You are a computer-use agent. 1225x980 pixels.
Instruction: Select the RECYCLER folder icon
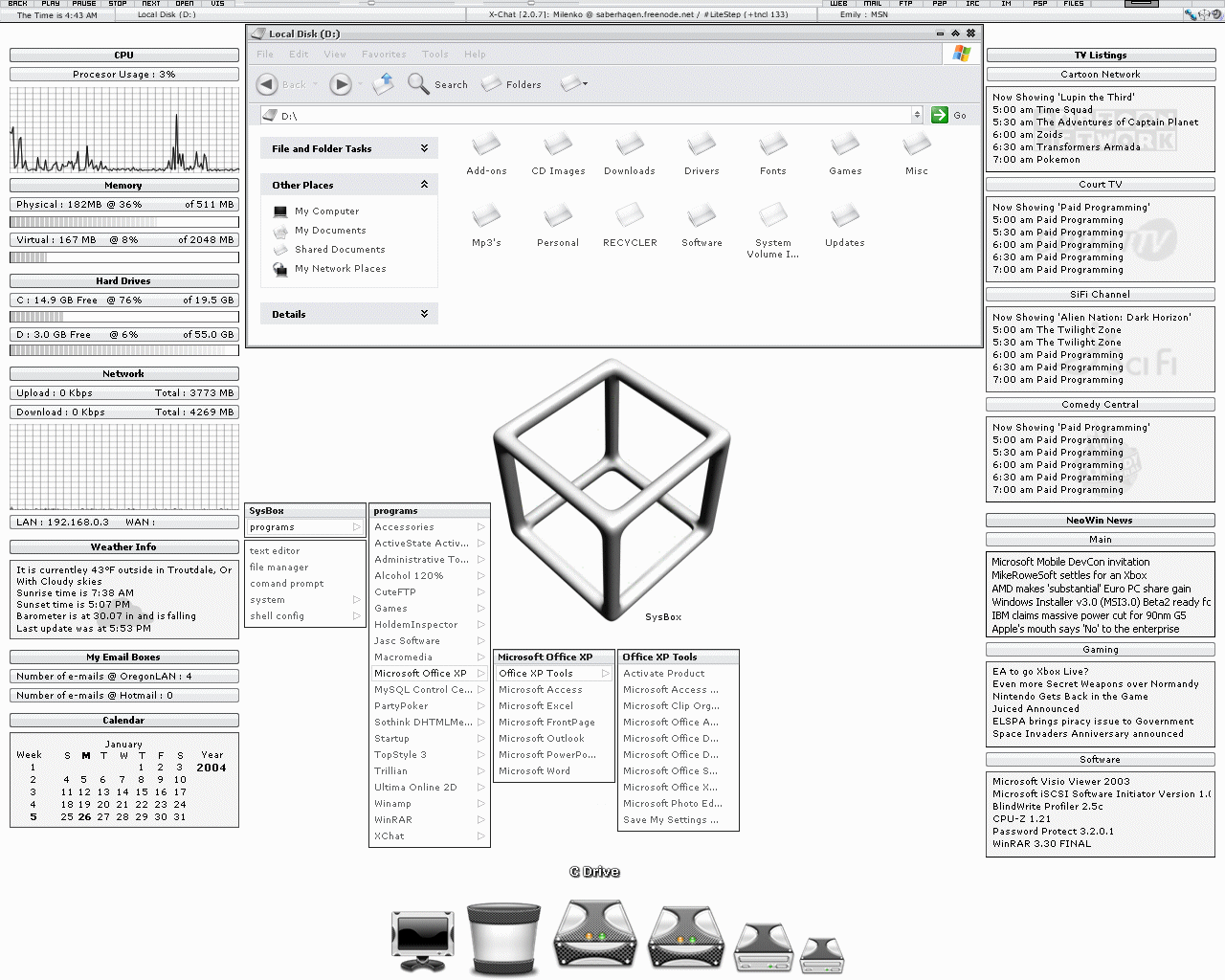coord(630,225)
